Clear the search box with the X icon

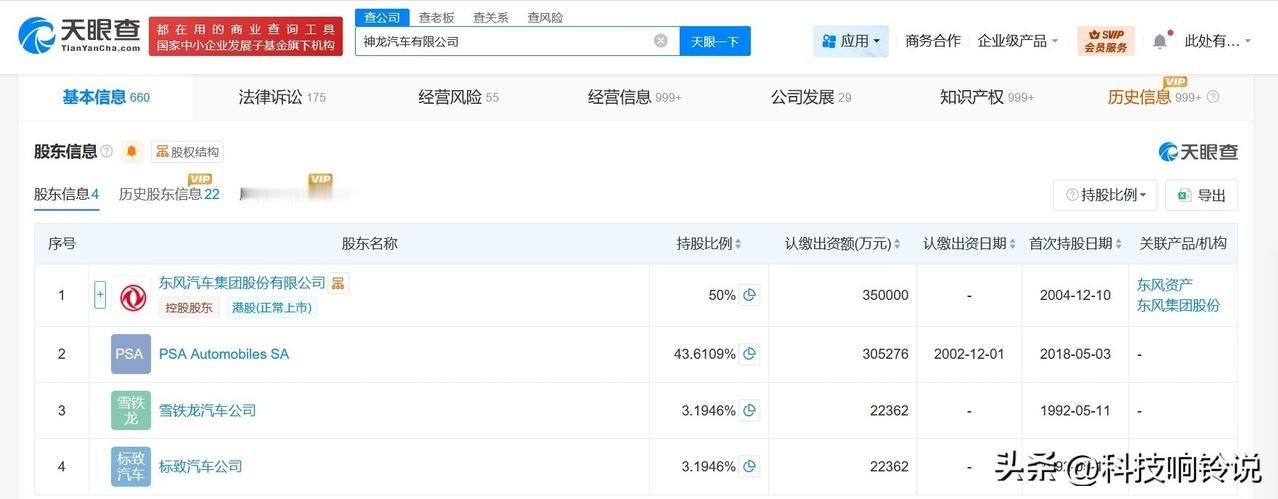click(661, 41)
